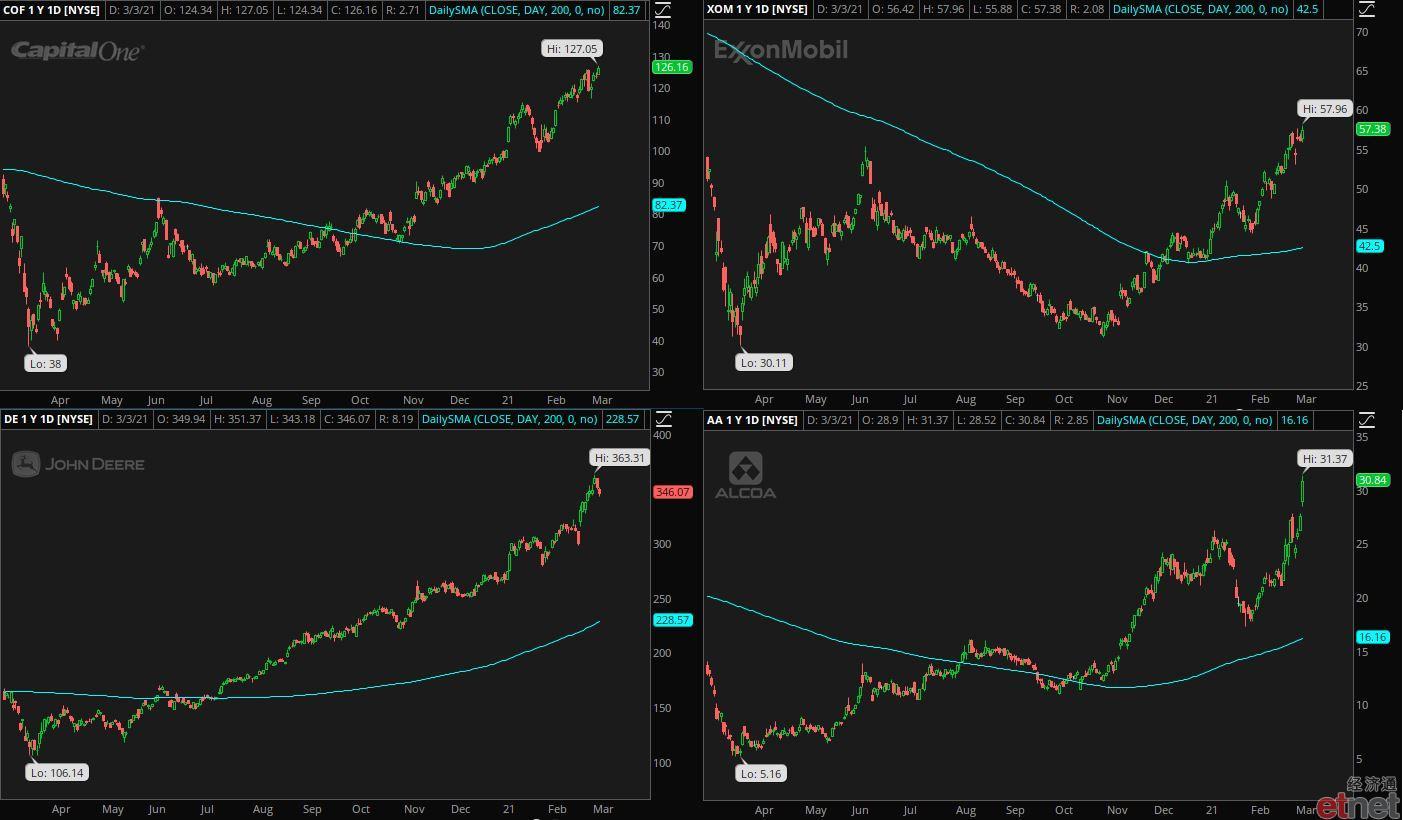This screenshot has height=820, width=1403.
Task: Click the XOM 'Hi: 57.96' bubble
Action: [x=1325, y=108]
